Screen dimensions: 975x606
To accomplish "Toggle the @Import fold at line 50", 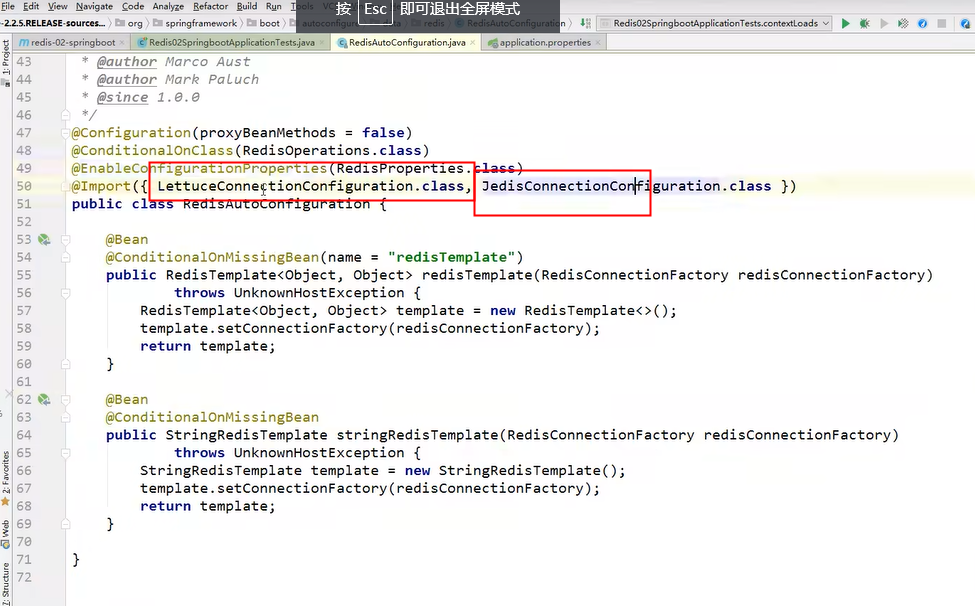I will [65, 186].
